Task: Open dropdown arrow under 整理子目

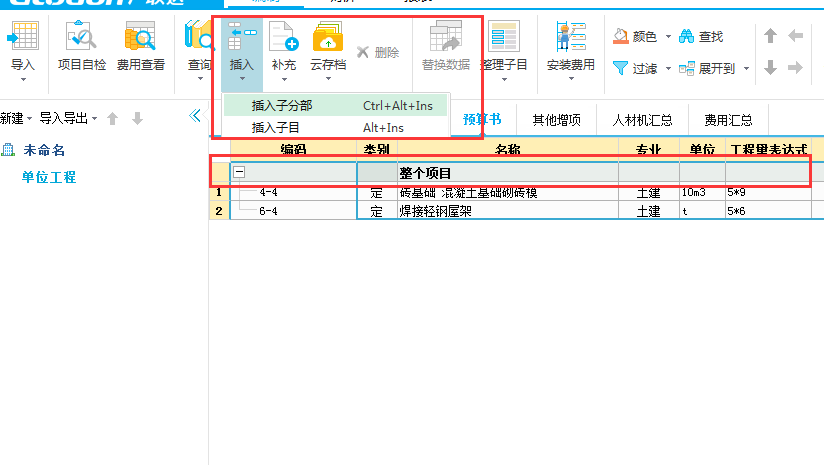Action: [504, 79]
